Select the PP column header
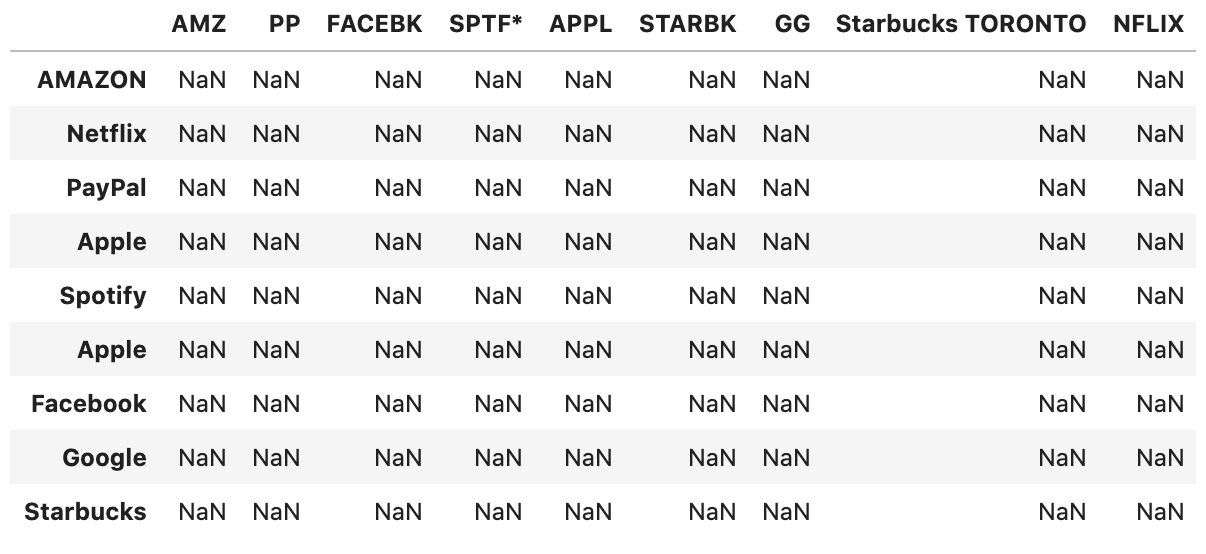This screenshot has height=554, width=1206. pos(285,25)
